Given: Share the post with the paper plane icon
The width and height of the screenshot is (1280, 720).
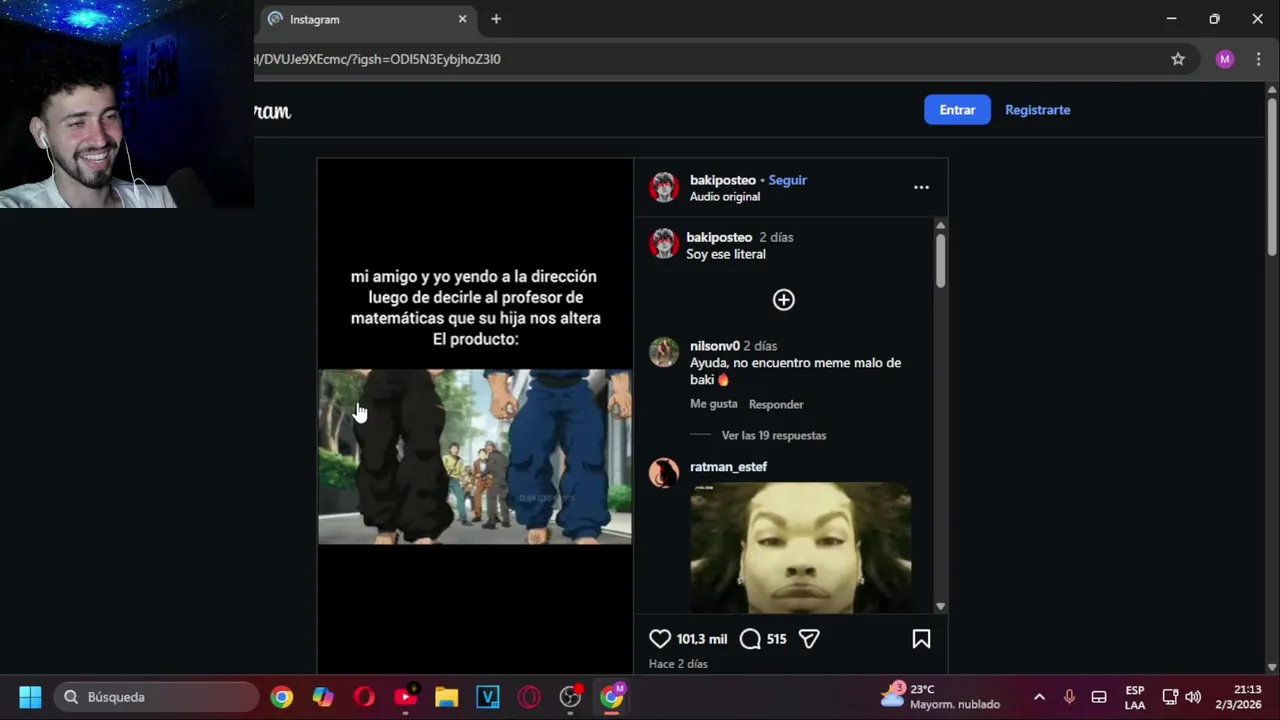Looking at the screenshot, I should coord(809,639).
